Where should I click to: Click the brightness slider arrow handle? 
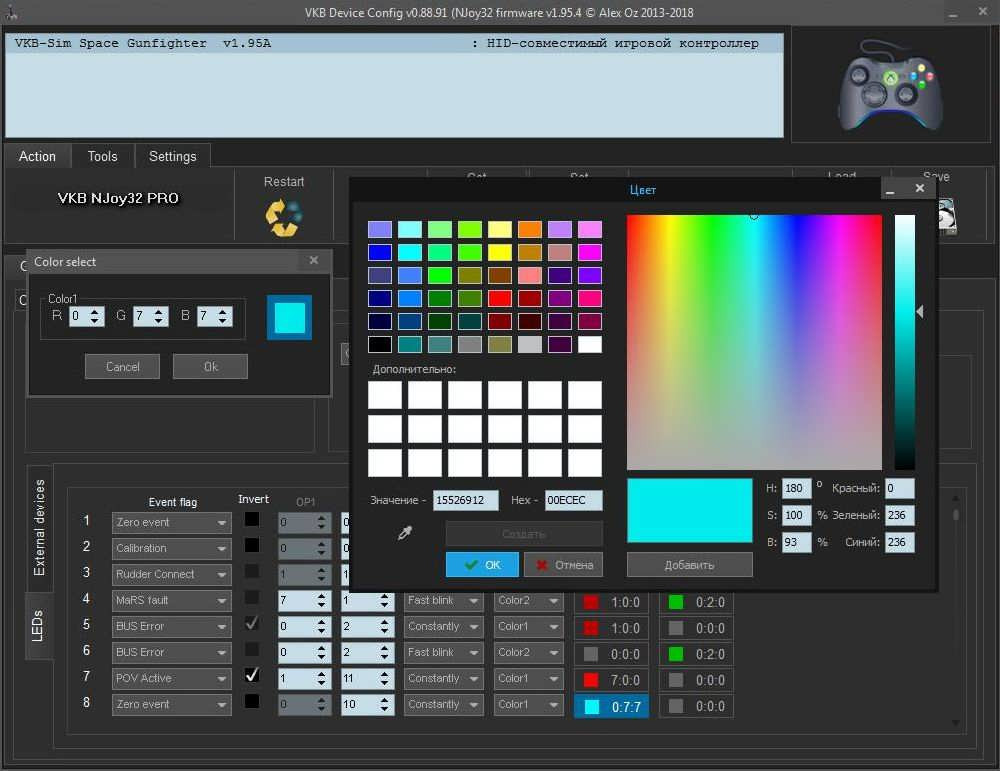(920, 311)
